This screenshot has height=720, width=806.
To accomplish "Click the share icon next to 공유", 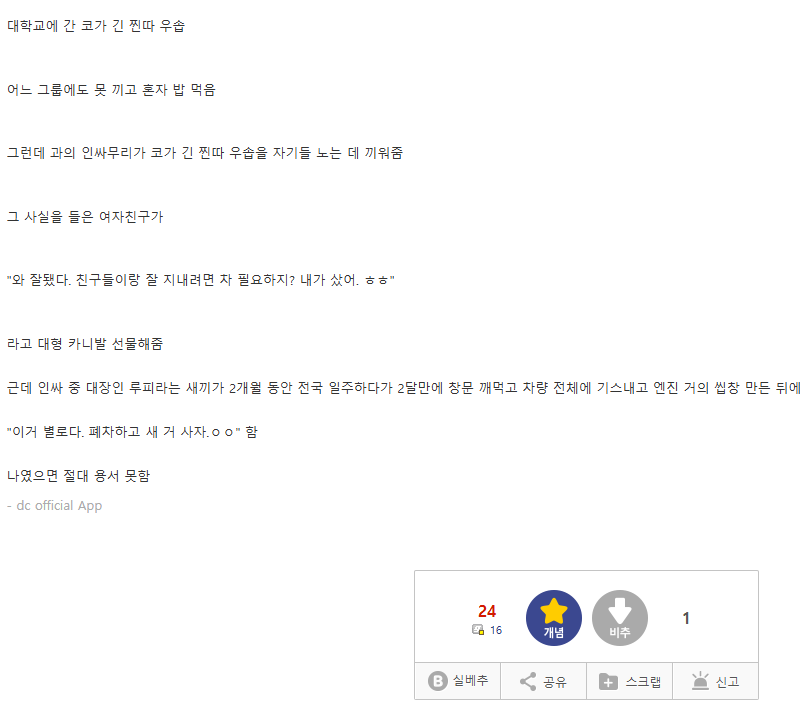I will (528, 681).
